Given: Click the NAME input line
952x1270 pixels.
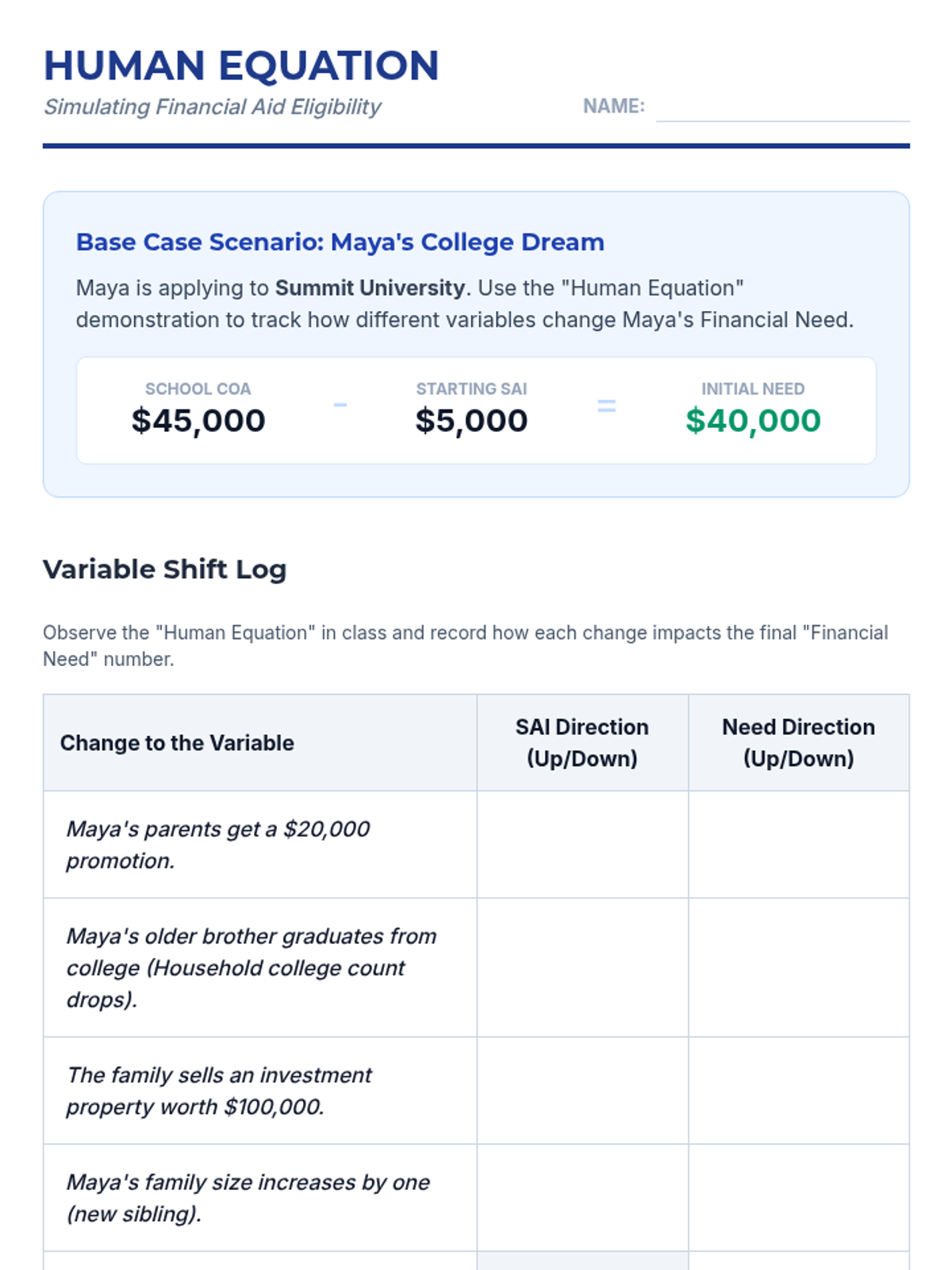Looking at the screenshot, I should pos(782,108).
